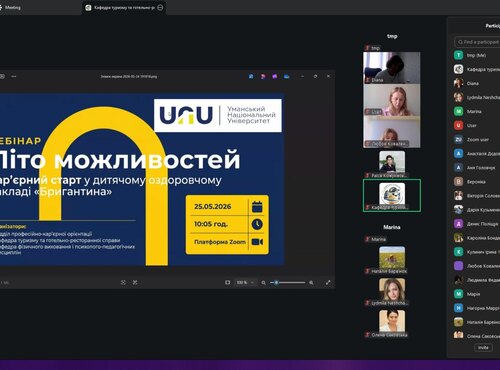The image size is (500, 370).
Task: Select participant Марія in the list
Action: click(x=477, y=294)
